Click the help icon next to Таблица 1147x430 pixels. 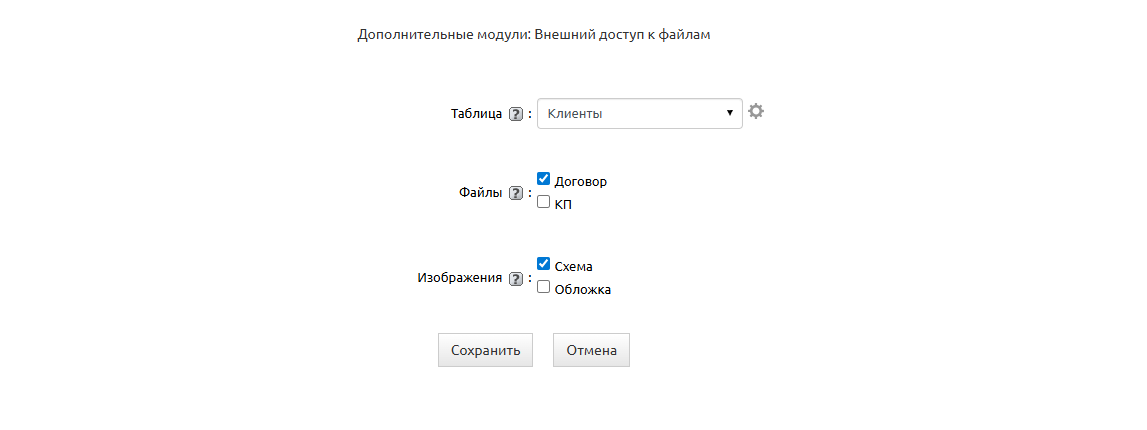tap(516, 114)
